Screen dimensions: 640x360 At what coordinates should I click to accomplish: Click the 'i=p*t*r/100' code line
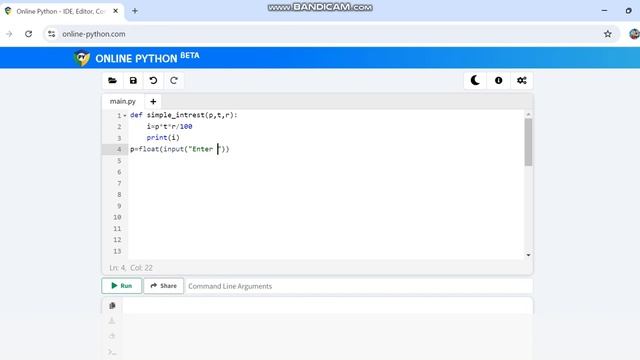click(169, 127)
